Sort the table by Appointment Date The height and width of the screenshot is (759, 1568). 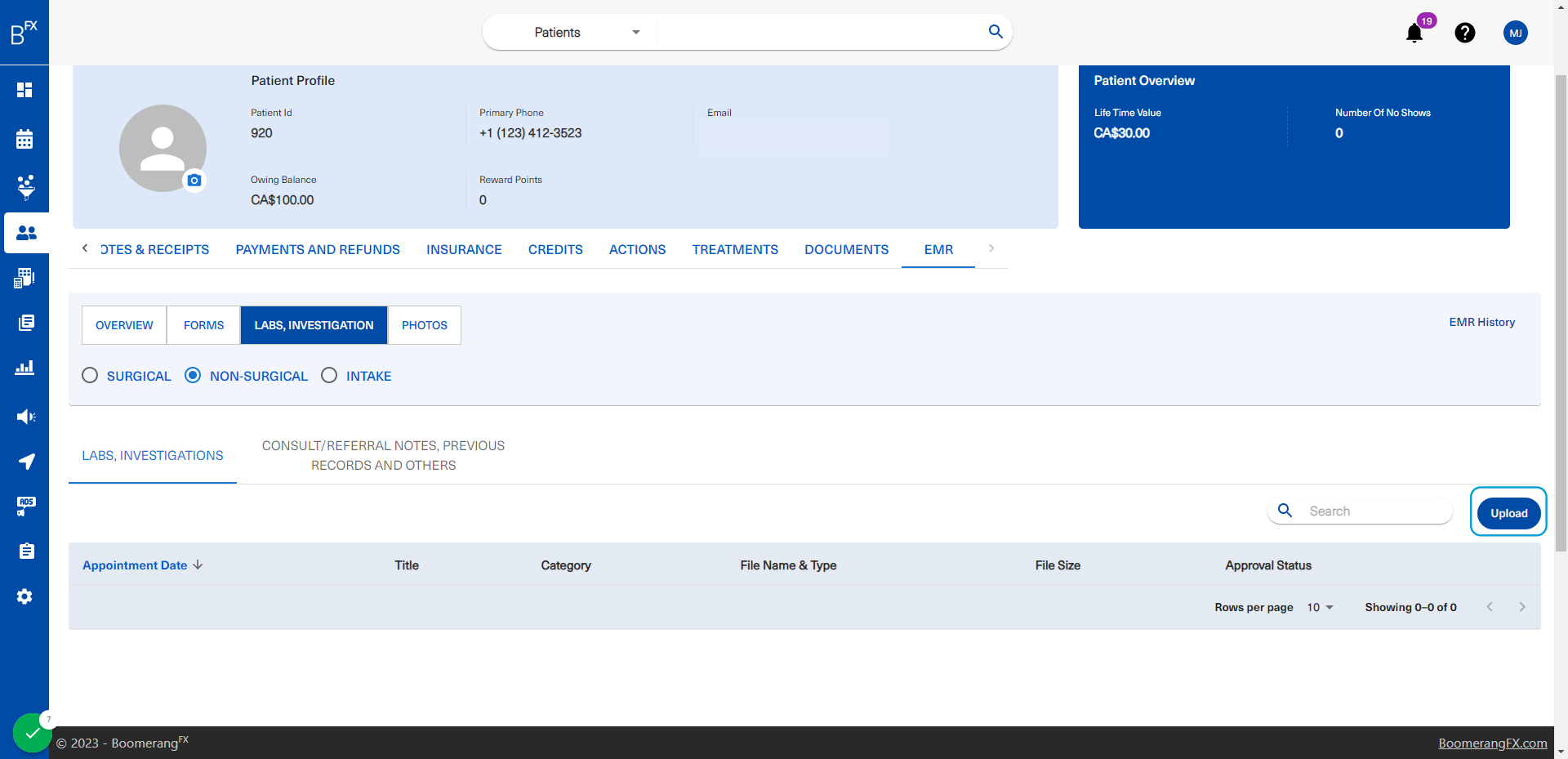point(143,565)
